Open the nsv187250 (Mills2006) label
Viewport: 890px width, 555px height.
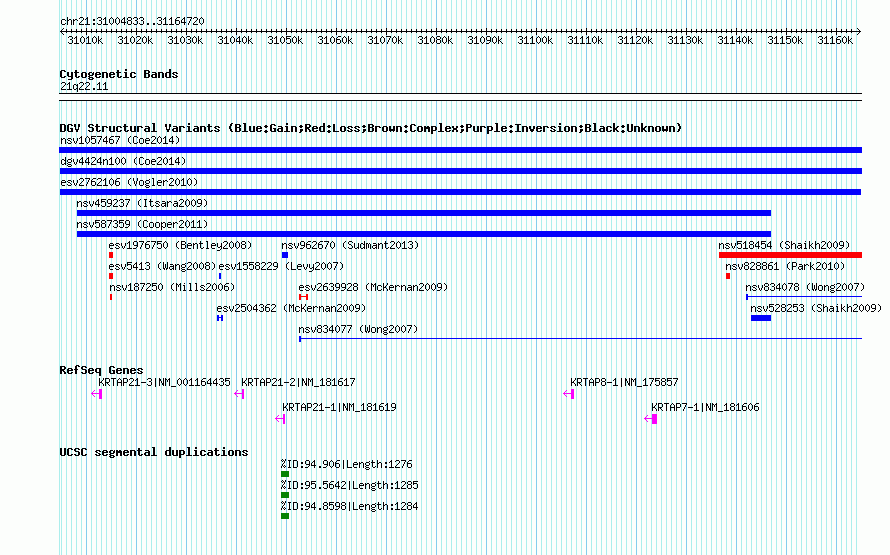coord(172,287)
